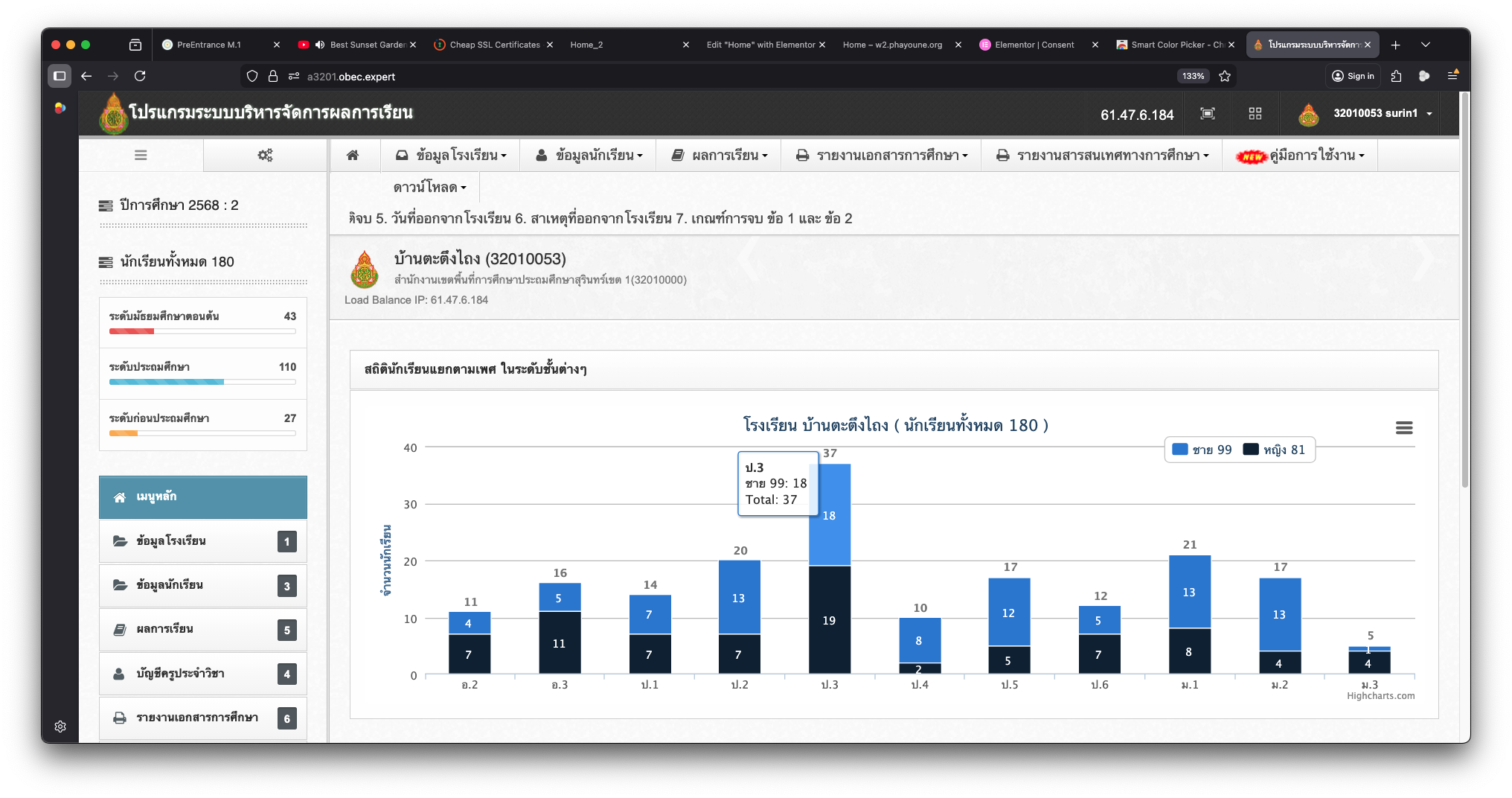
Task: Open the gears settings tab in sidebar
Action: pyautogui.click(x=265, y=155)
